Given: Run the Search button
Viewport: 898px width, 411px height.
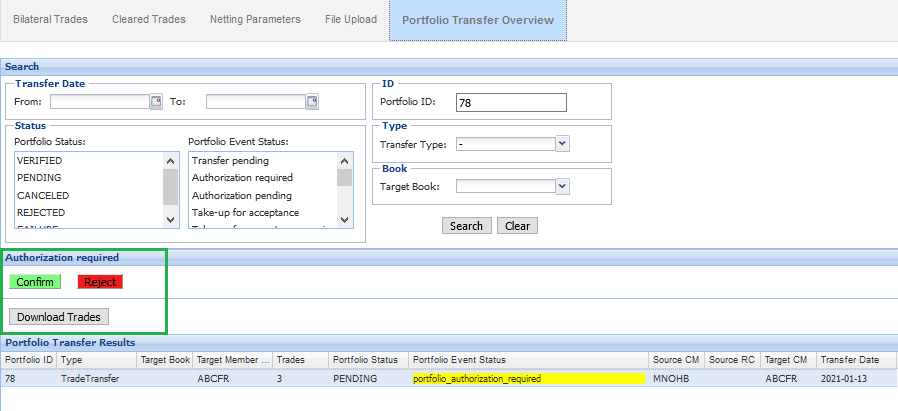Looking at the screenshot, I should click(466, 226).
